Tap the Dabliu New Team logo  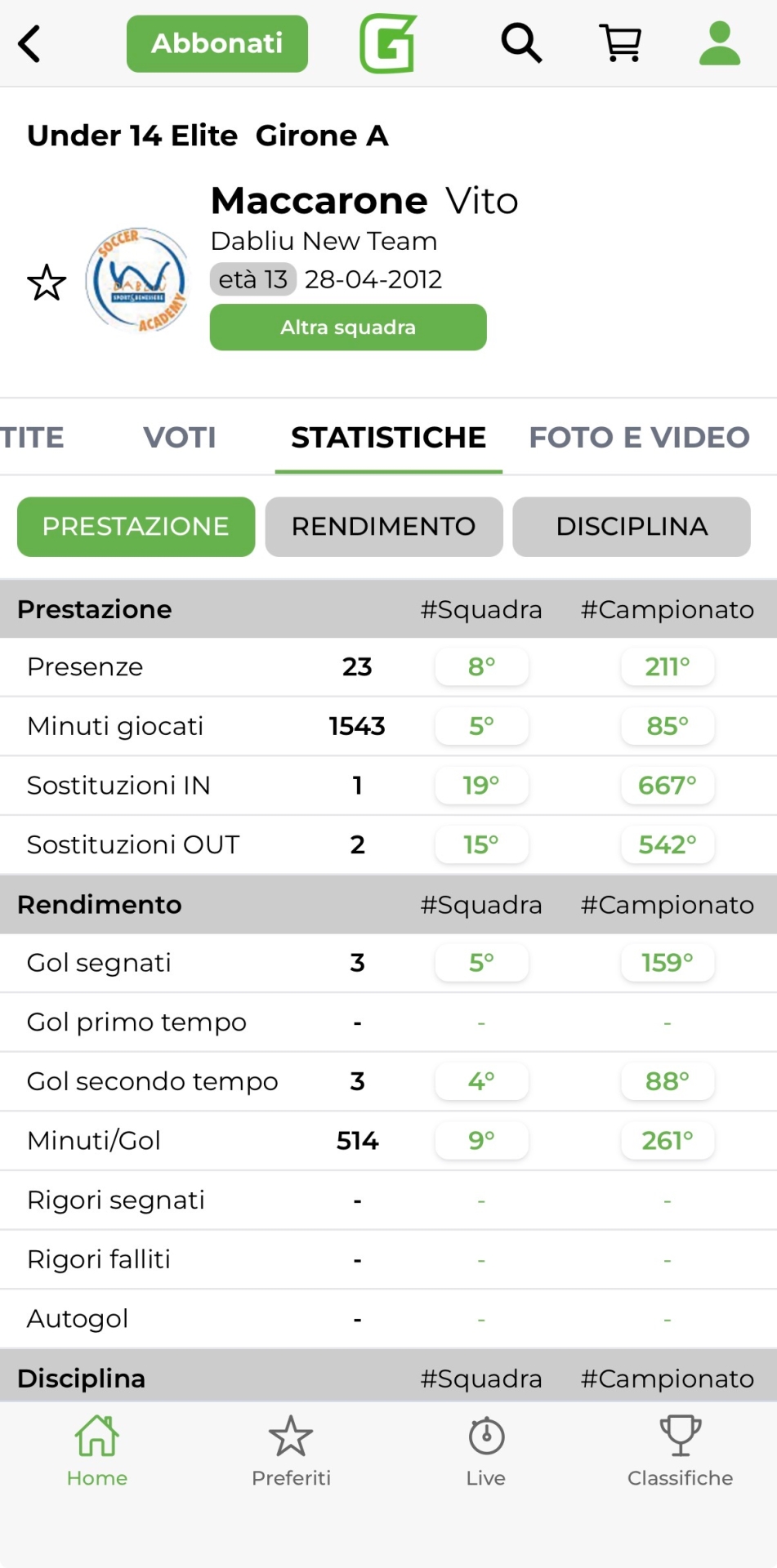(x=137, y=280)
